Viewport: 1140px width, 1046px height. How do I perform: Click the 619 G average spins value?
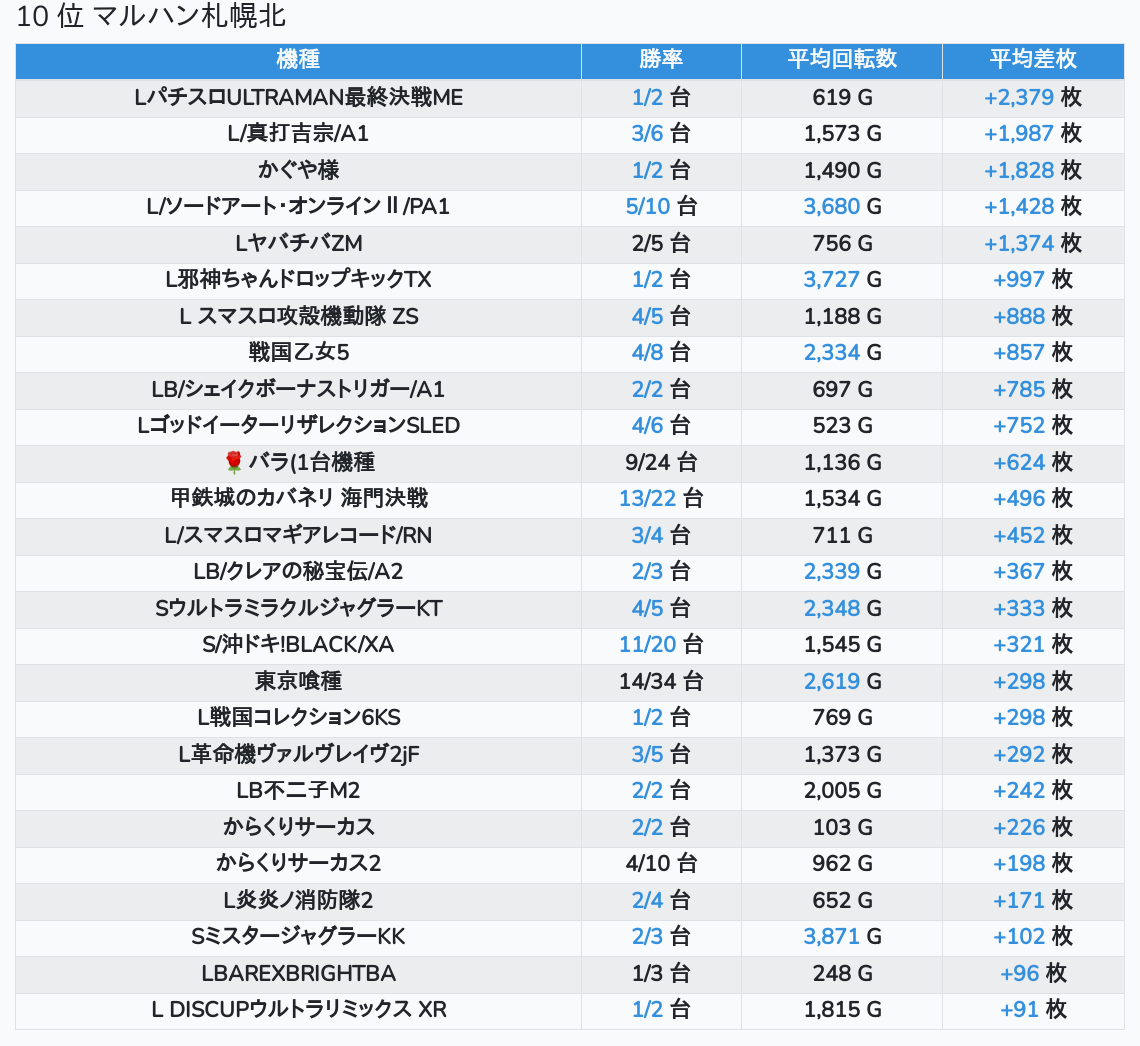click(842, 97)
